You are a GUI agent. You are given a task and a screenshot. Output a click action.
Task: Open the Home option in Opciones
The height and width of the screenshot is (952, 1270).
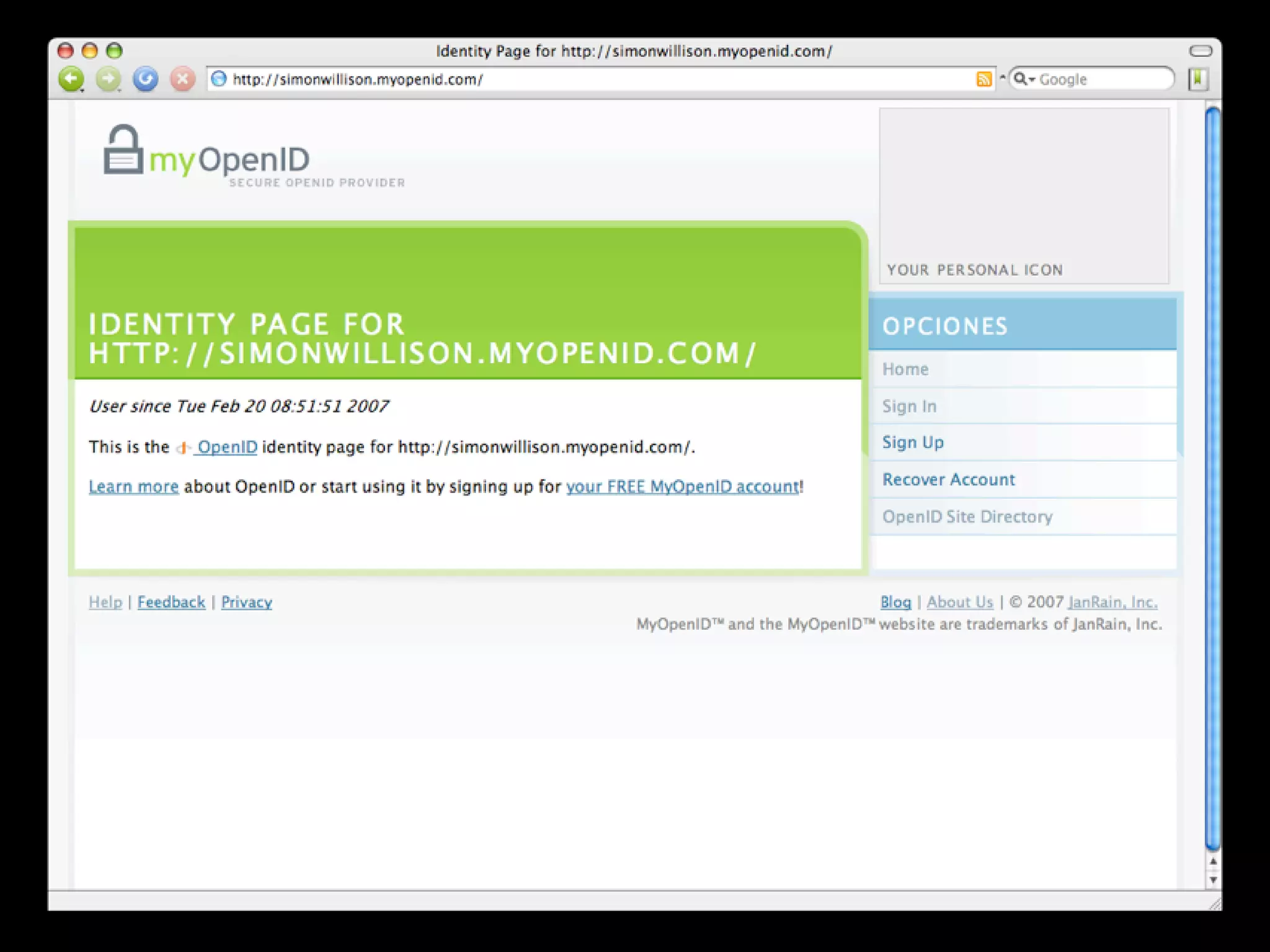tap(1024, 369)
